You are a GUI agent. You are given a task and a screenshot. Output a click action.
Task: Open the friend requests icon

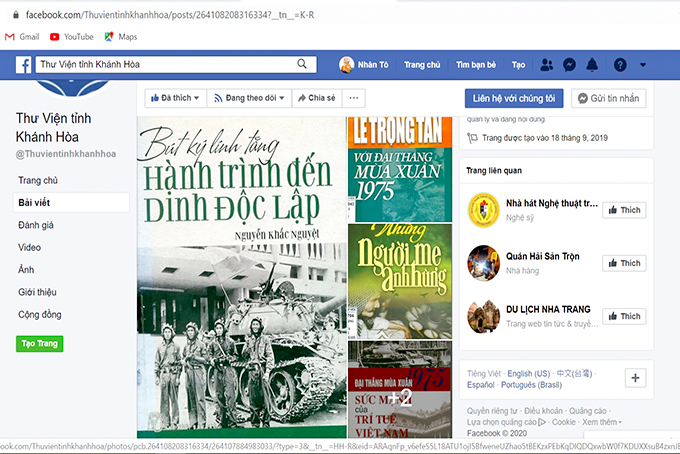tap(546, 65)
